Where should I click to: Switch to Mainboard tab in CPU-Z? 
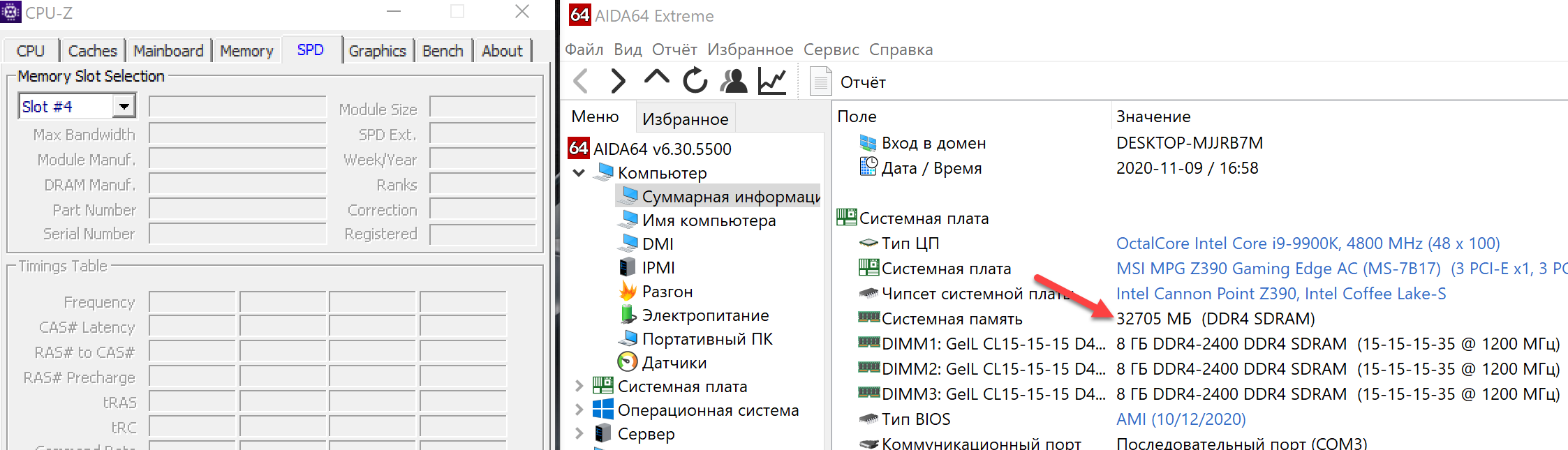point(168,51)
